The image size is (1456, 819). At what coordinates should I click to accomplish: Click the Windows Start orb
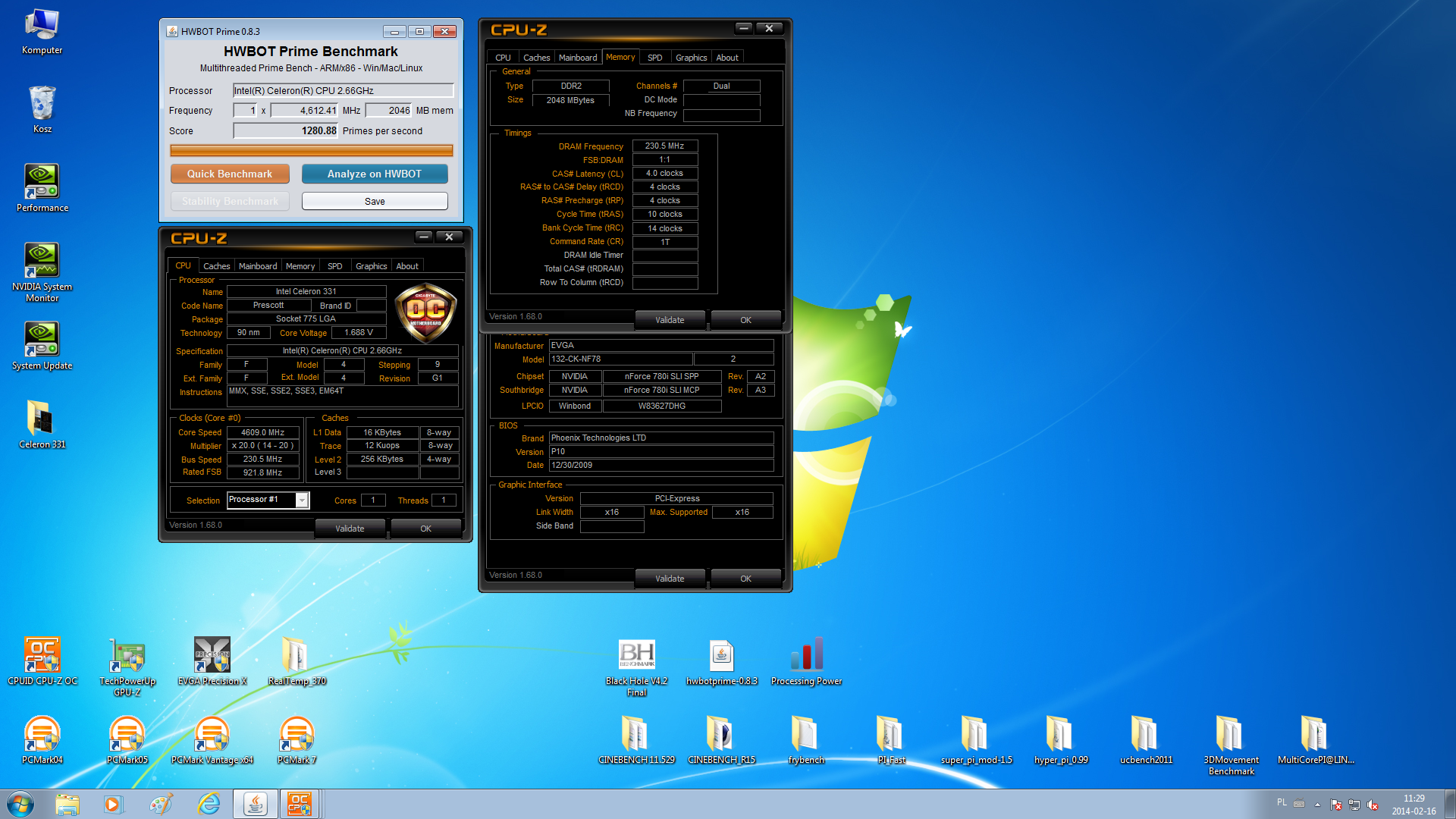(20, 804)
